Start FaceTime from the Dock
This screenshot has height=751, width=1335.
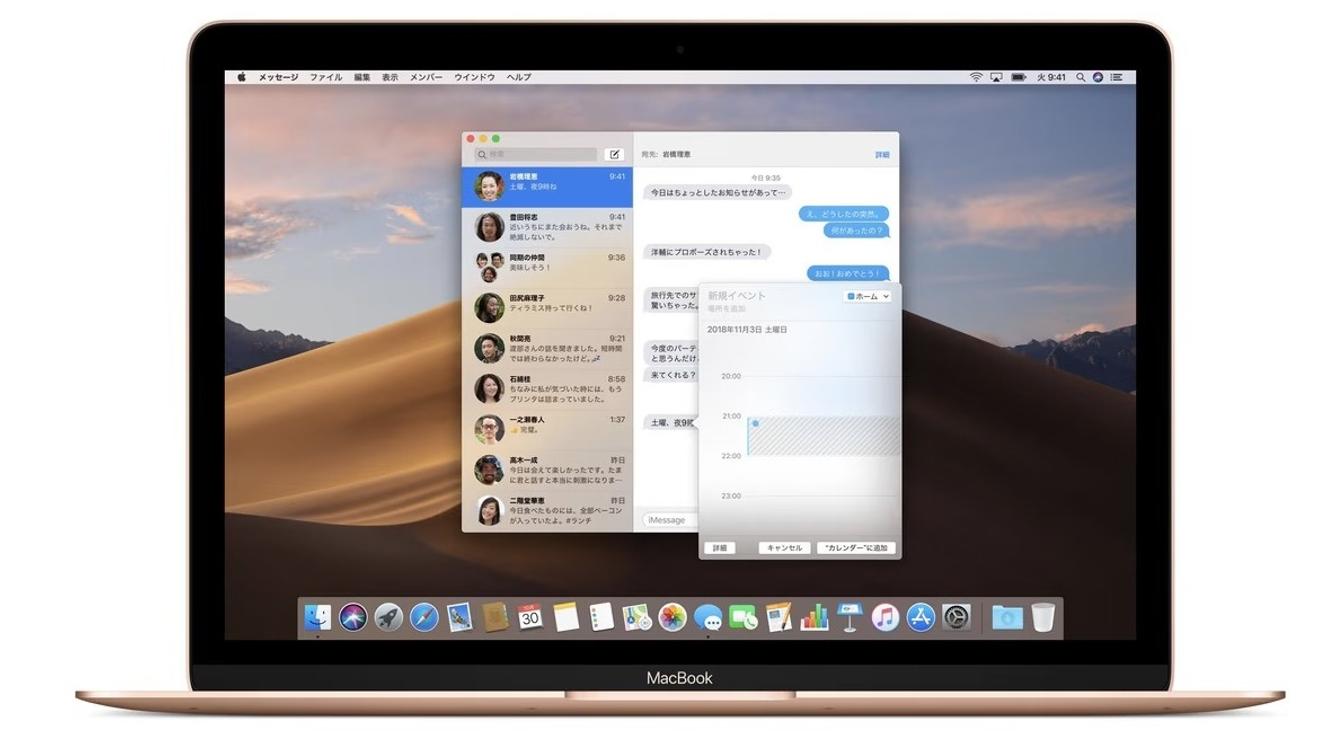point(744,617)
